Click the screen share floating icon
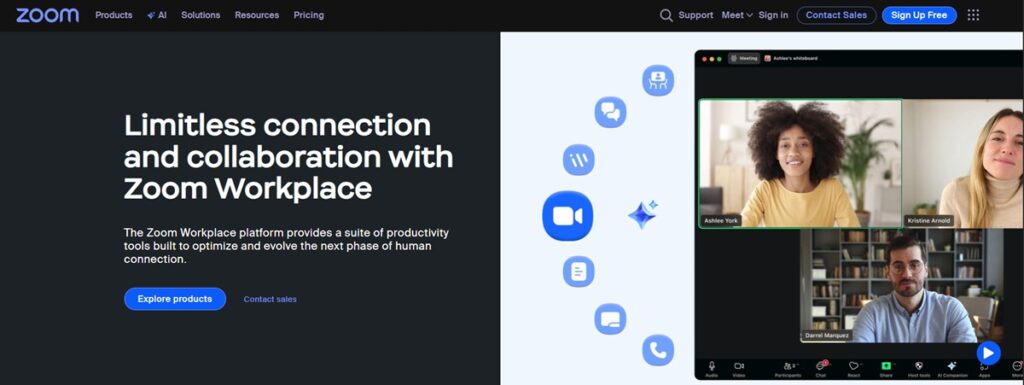The width and height of the screenshot is (1024, 385). (610, 319)
